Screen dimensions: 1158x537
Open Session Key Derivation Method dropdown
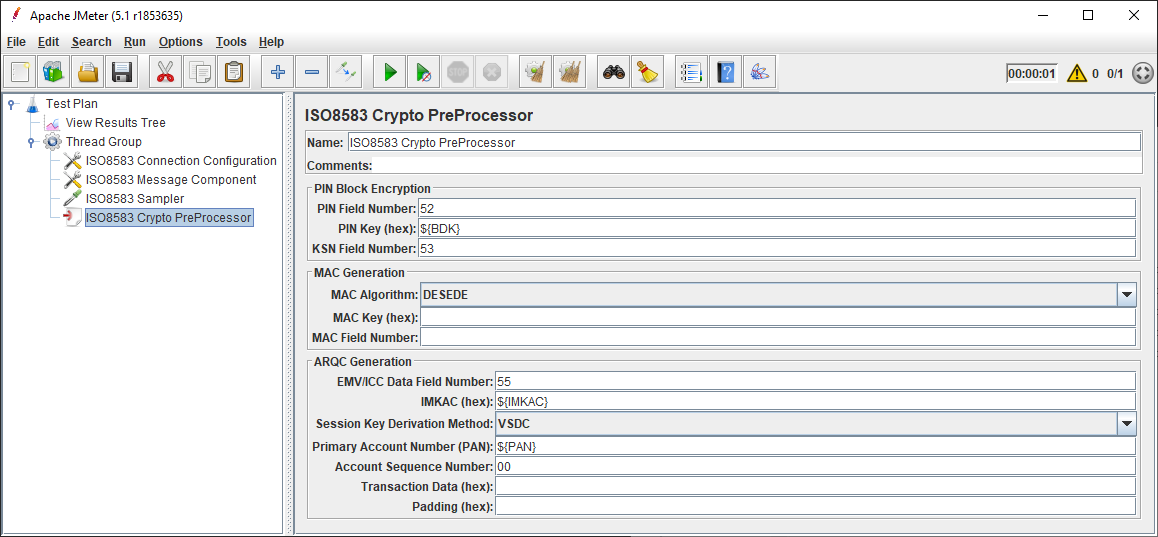tap(1126, 424)
